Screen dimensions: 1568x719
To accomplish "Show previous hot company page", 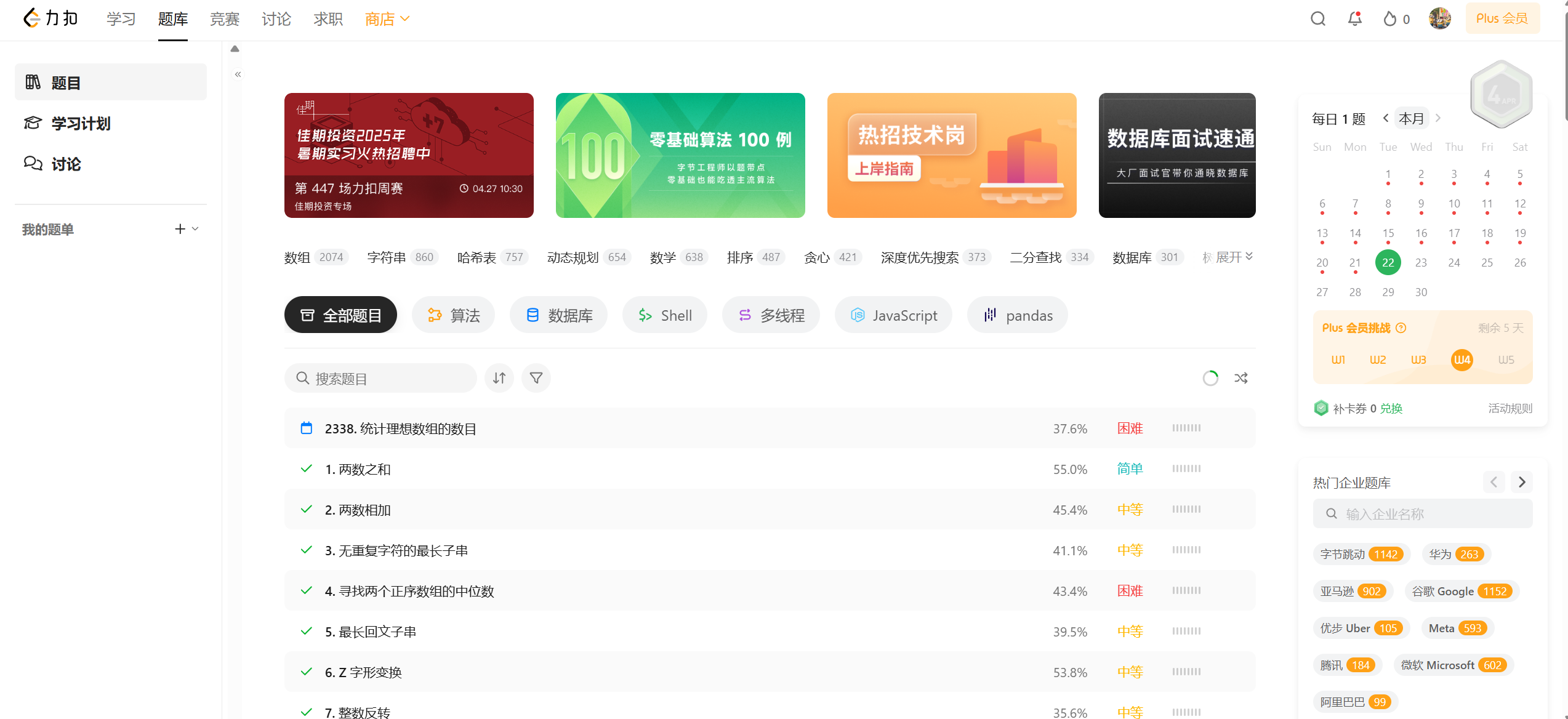I will pyautogui.click(x=1494, y=482).
